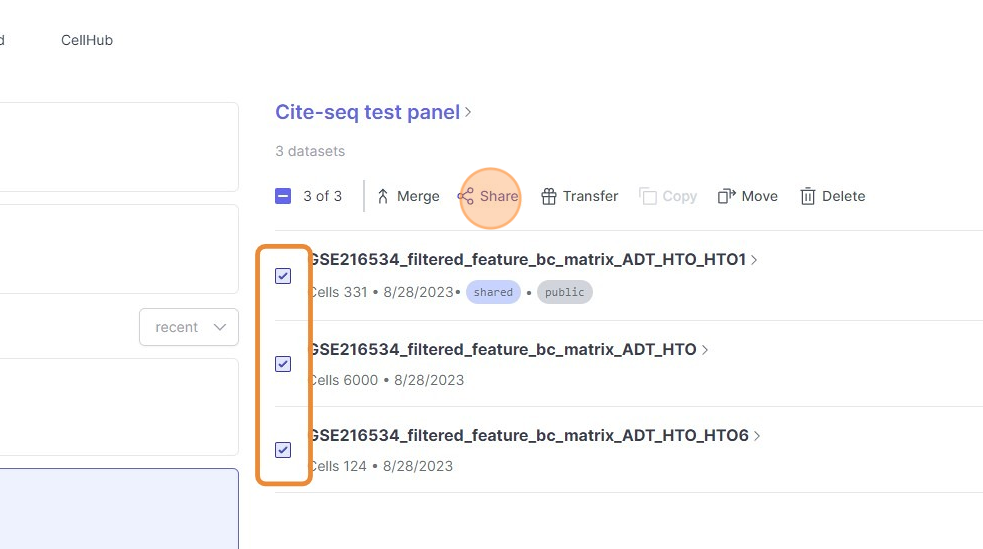Click the Transfer gift icon
The height and width of the screenshot is (549, 983).
click(548, 196)
